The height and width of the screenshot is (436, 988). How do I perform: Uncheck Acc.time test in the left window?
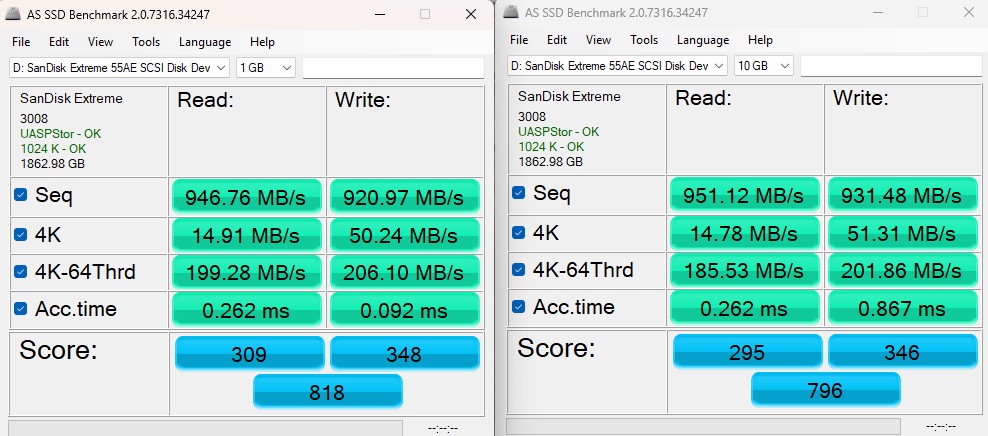point(21,309)
